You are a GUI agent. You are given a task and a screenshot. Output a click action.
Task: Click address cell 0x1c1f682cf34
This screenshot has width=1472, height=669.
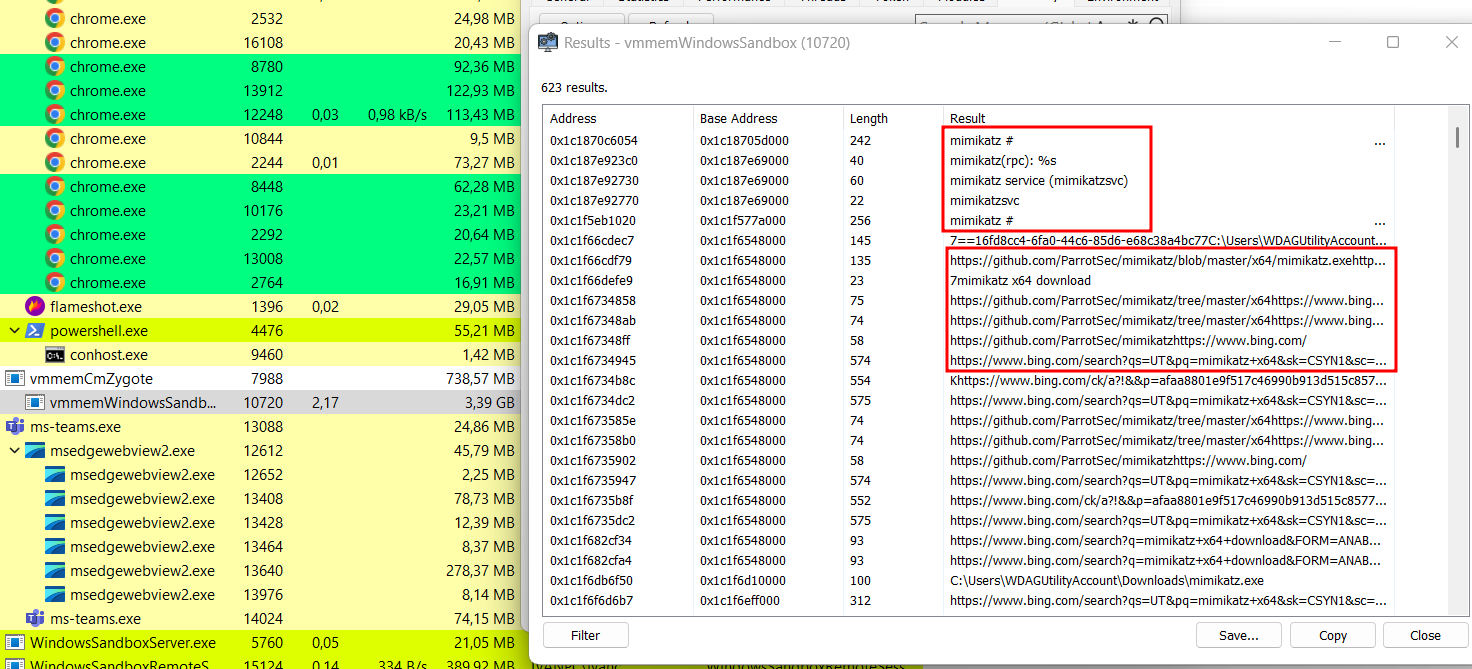click(591, 540)
